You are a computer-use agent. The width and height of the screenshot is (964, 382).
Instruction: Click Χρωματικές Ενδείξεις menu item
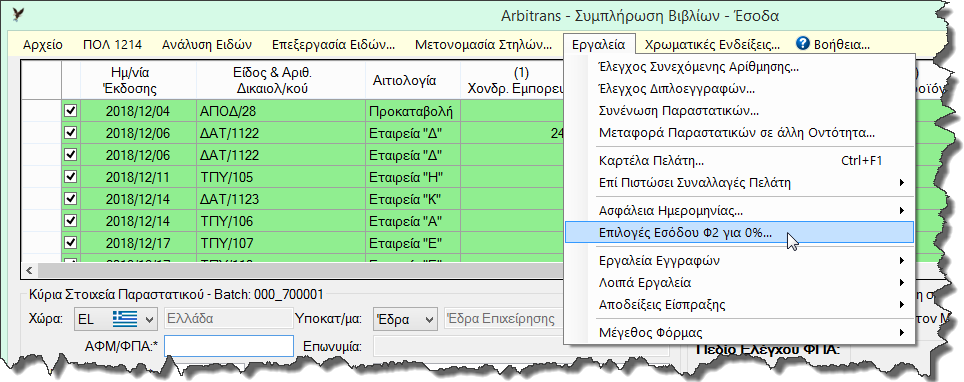(x=712, y=44)
